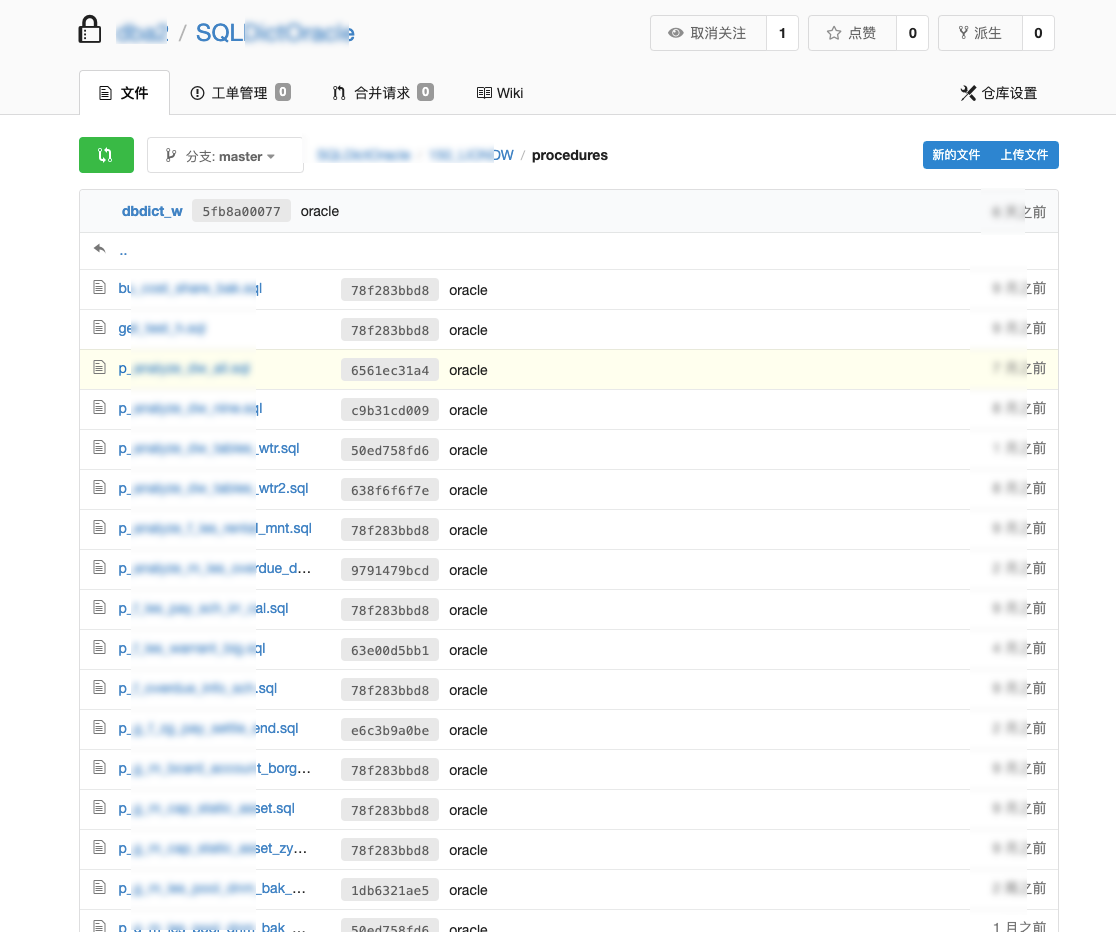Open the 合并请求 tab
The width and height of the screenshot is (1116, 932).
point(382,93)
